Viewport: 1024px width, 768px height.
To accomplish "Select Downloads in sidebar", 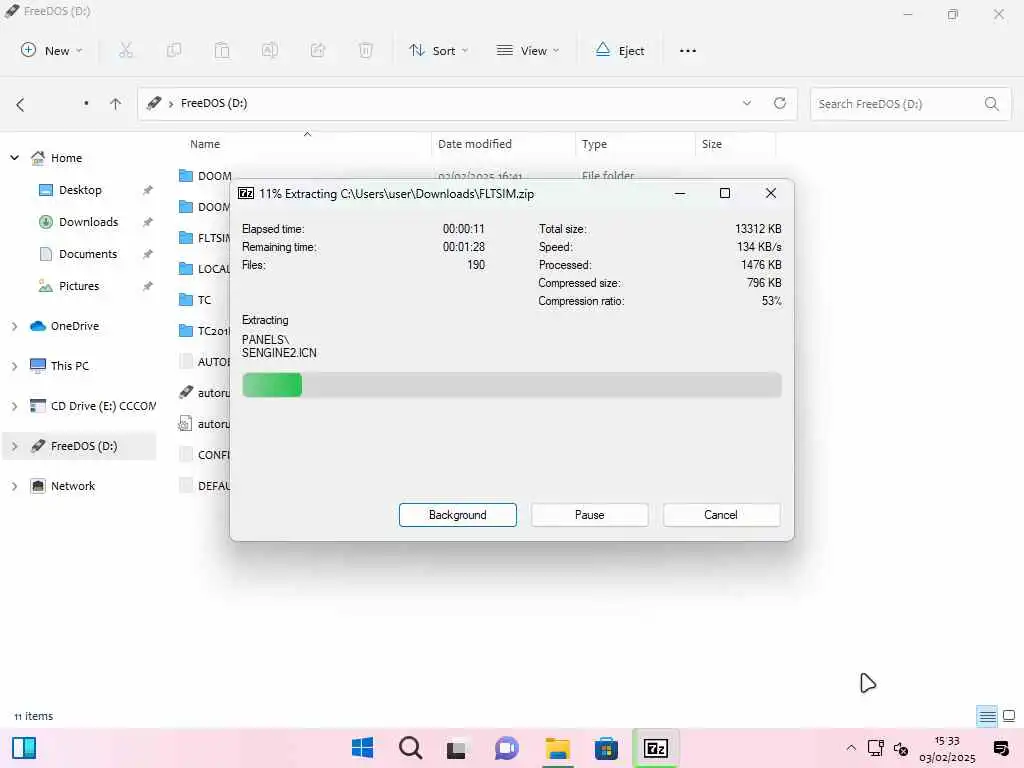I will pos(89,222).
